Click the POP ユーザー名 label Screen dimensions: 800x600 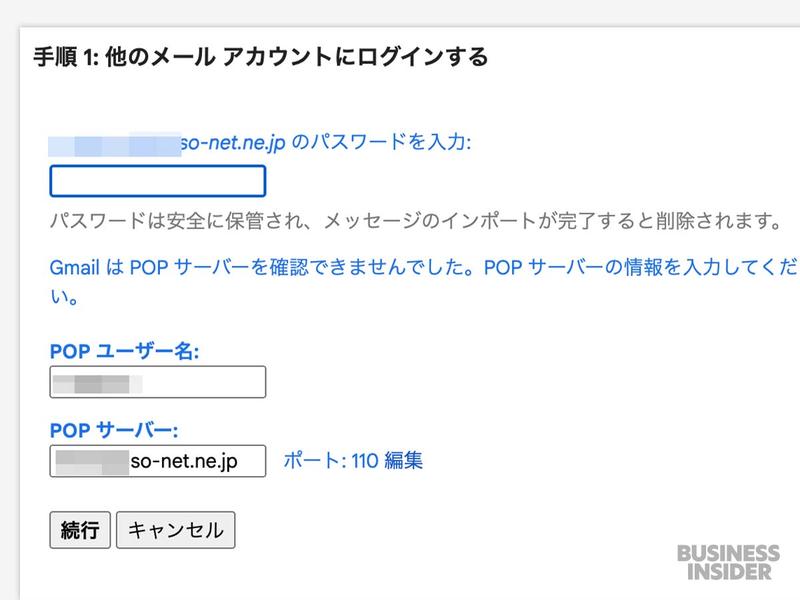[x=124, y=351]
